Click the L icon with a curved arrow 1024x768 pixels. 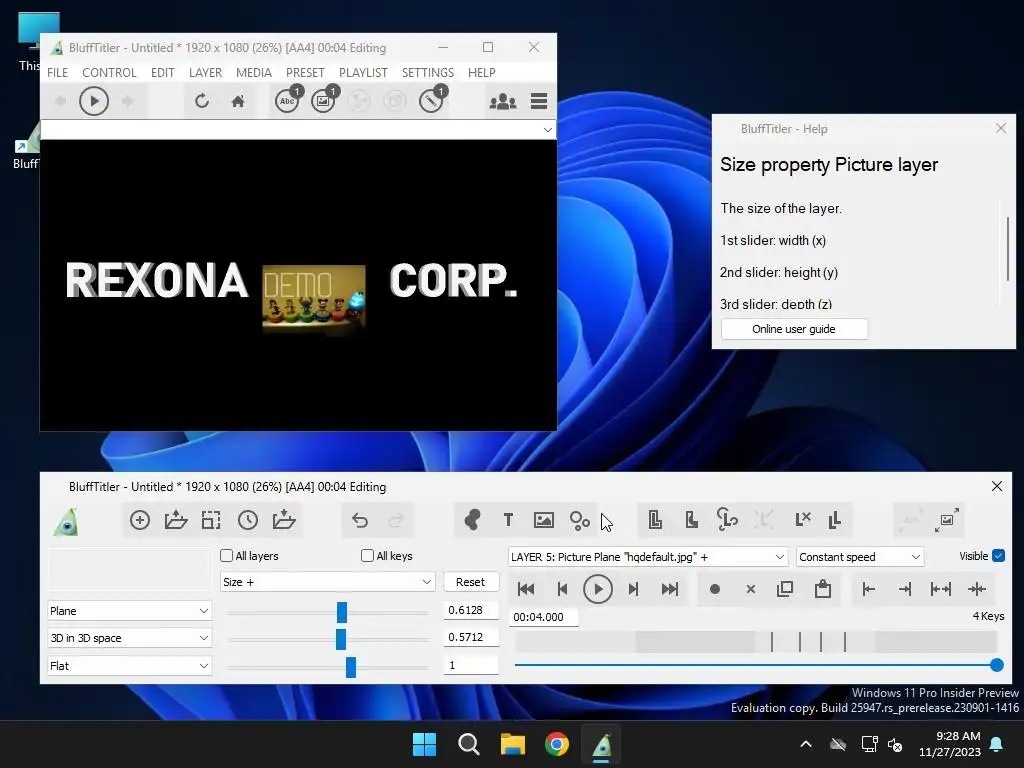(x=727, y=520)
